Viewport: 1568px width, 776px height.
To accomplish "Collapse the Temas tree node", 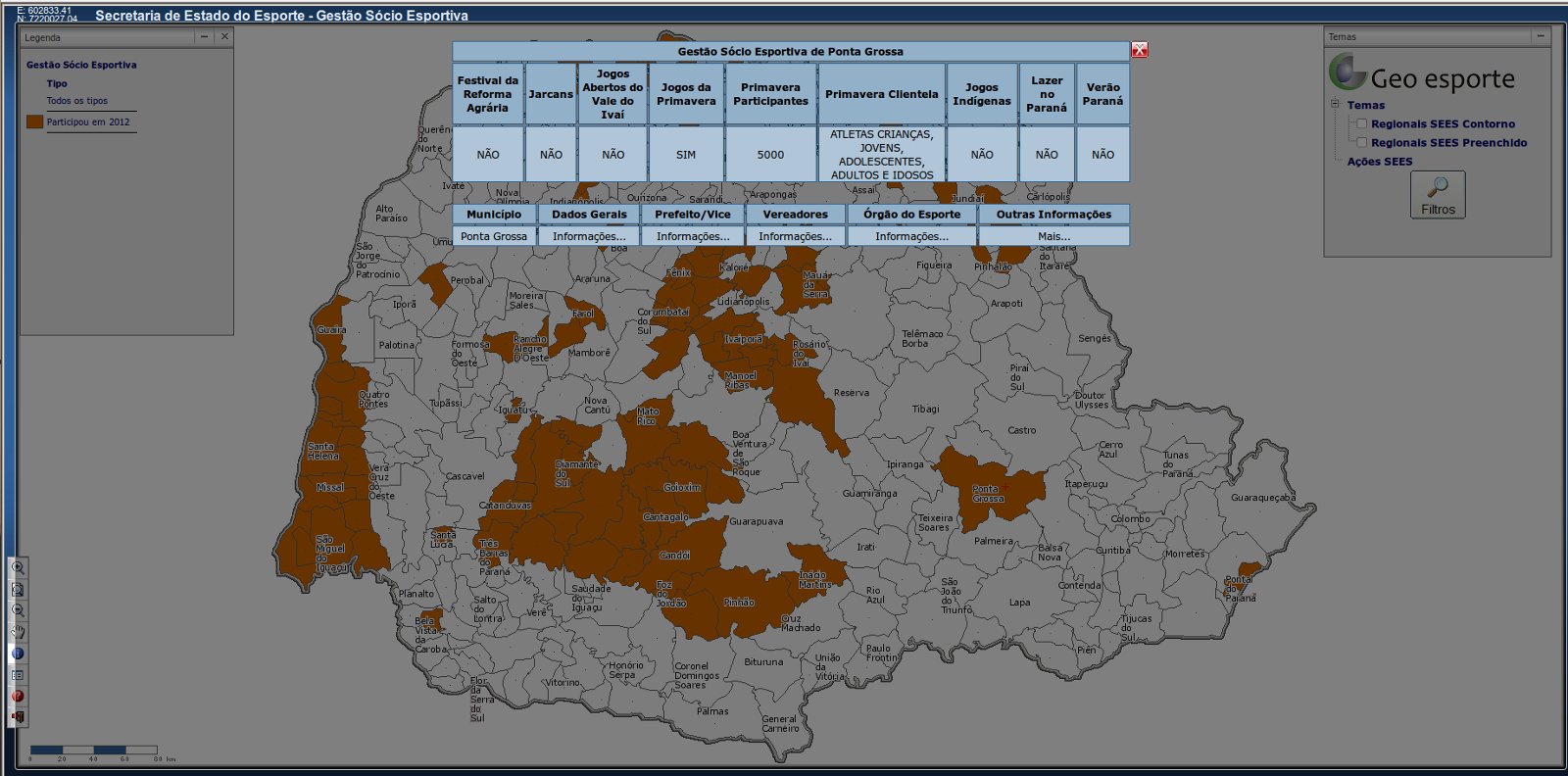I will point(1335,104).
